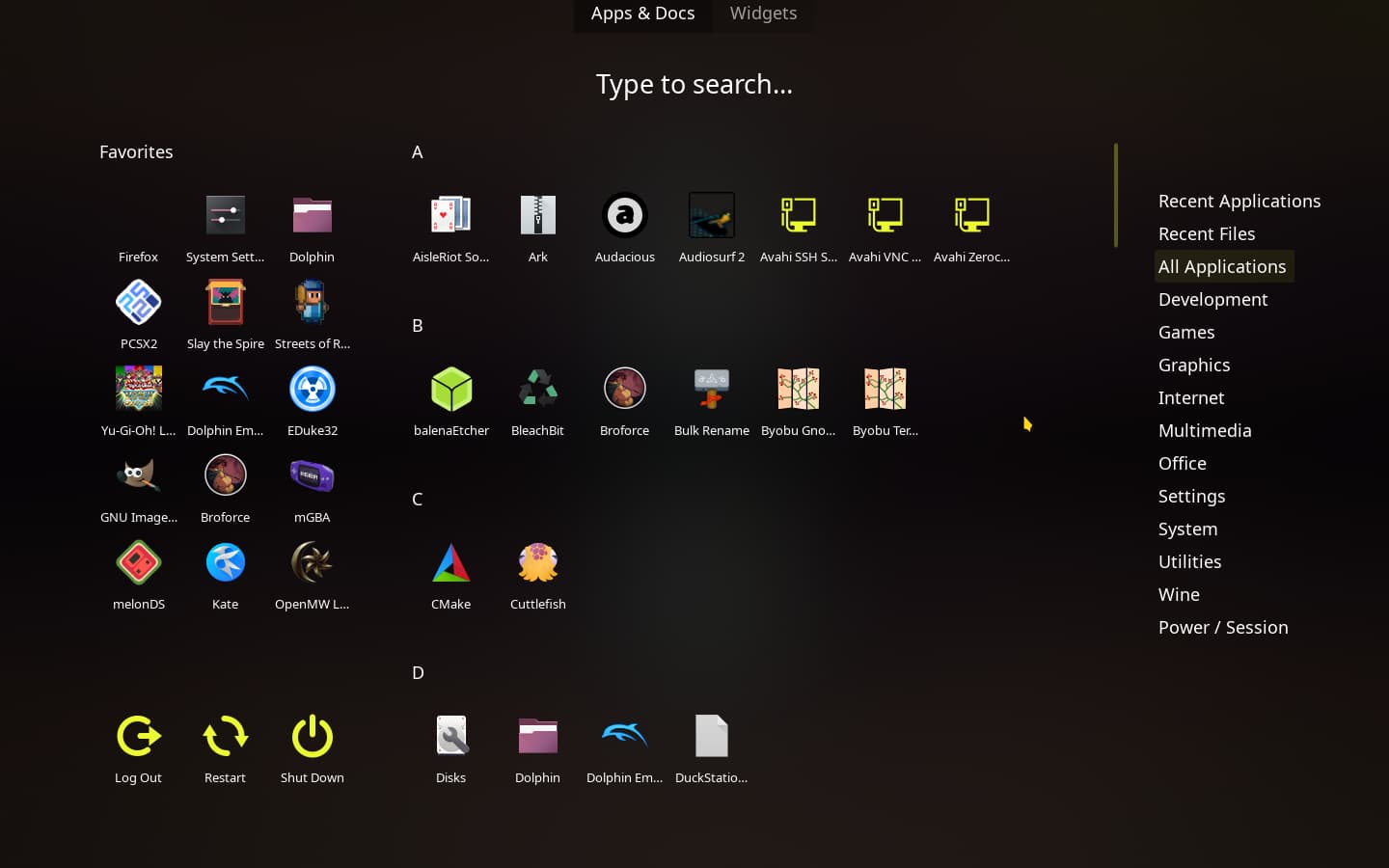1389x868 pixels.
Task: Launch mGBA emulator
Action: click(x=312, y=489)
